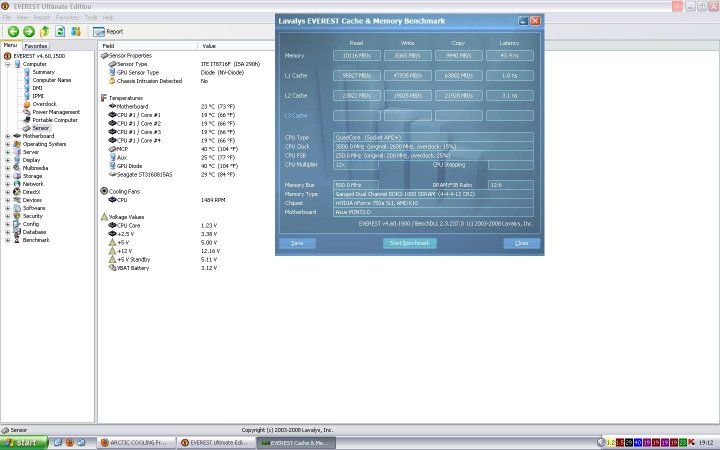Image resolution: width=720 pixels, height=450 pixels.
Task: Click the two-people users toolbar icon
Action: [76, 31]
